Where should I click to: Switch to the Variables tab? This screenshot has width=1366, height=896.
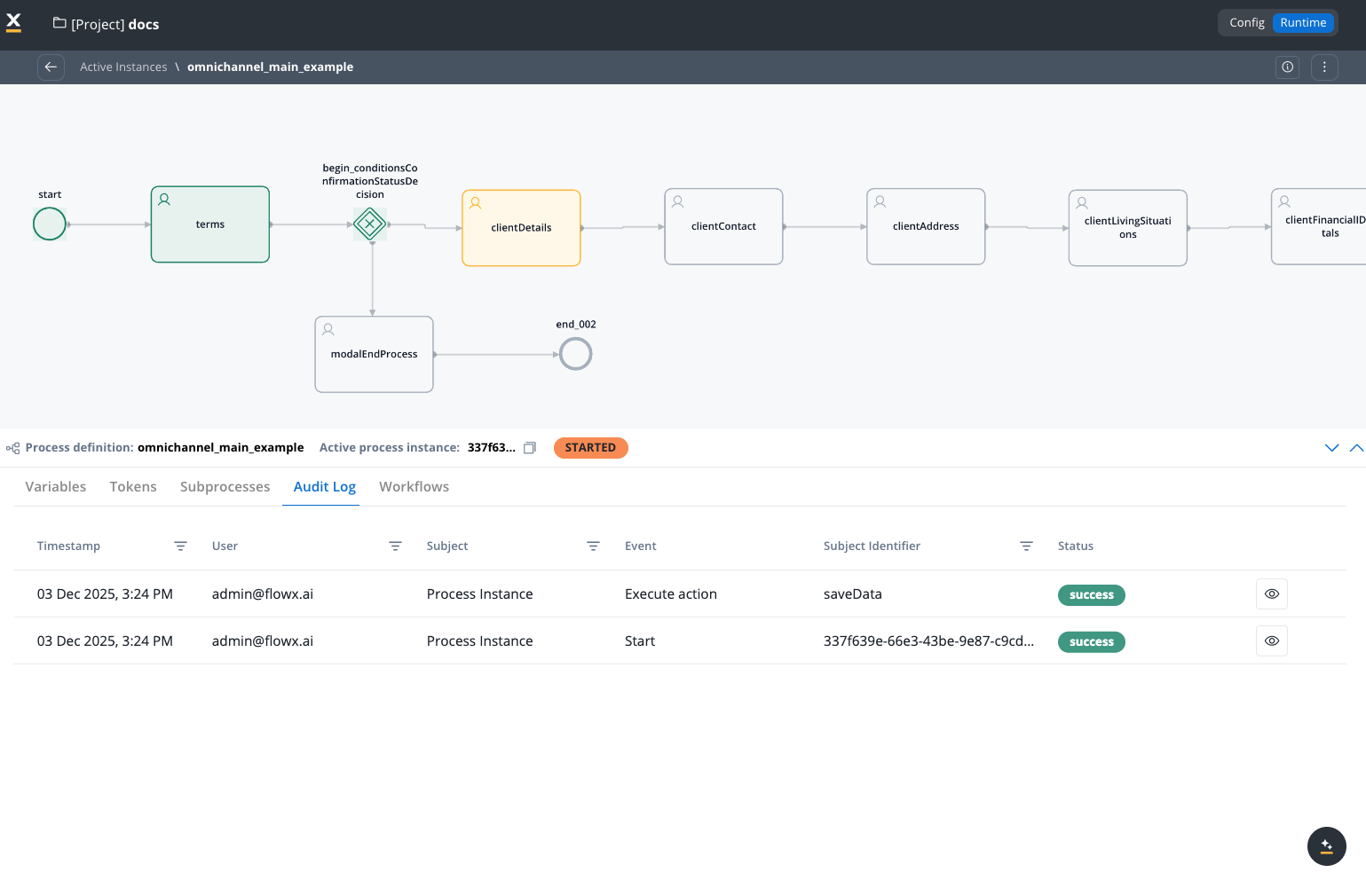(56, 487)
